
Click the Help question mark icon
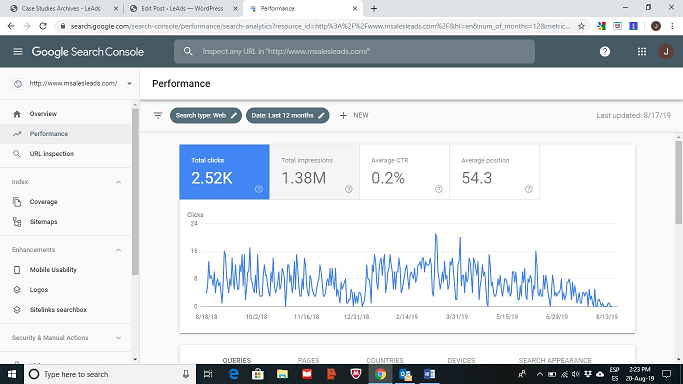605,51
